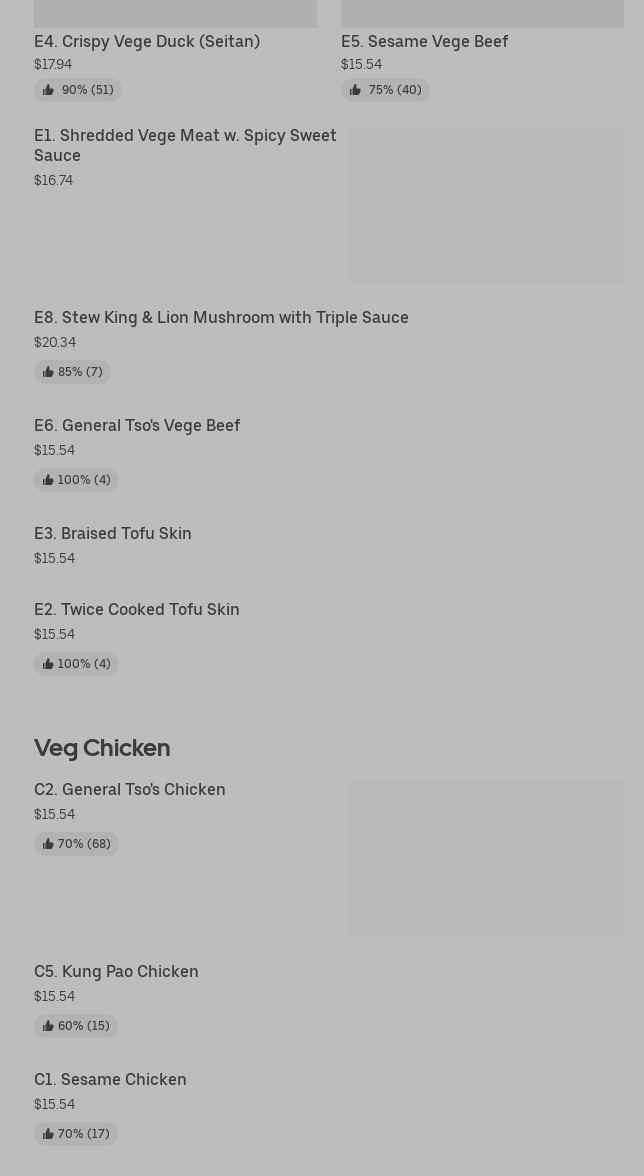Open C1. Sesame Chicken item
The width and height of the screenshot is (644, 1176).
110,1079
